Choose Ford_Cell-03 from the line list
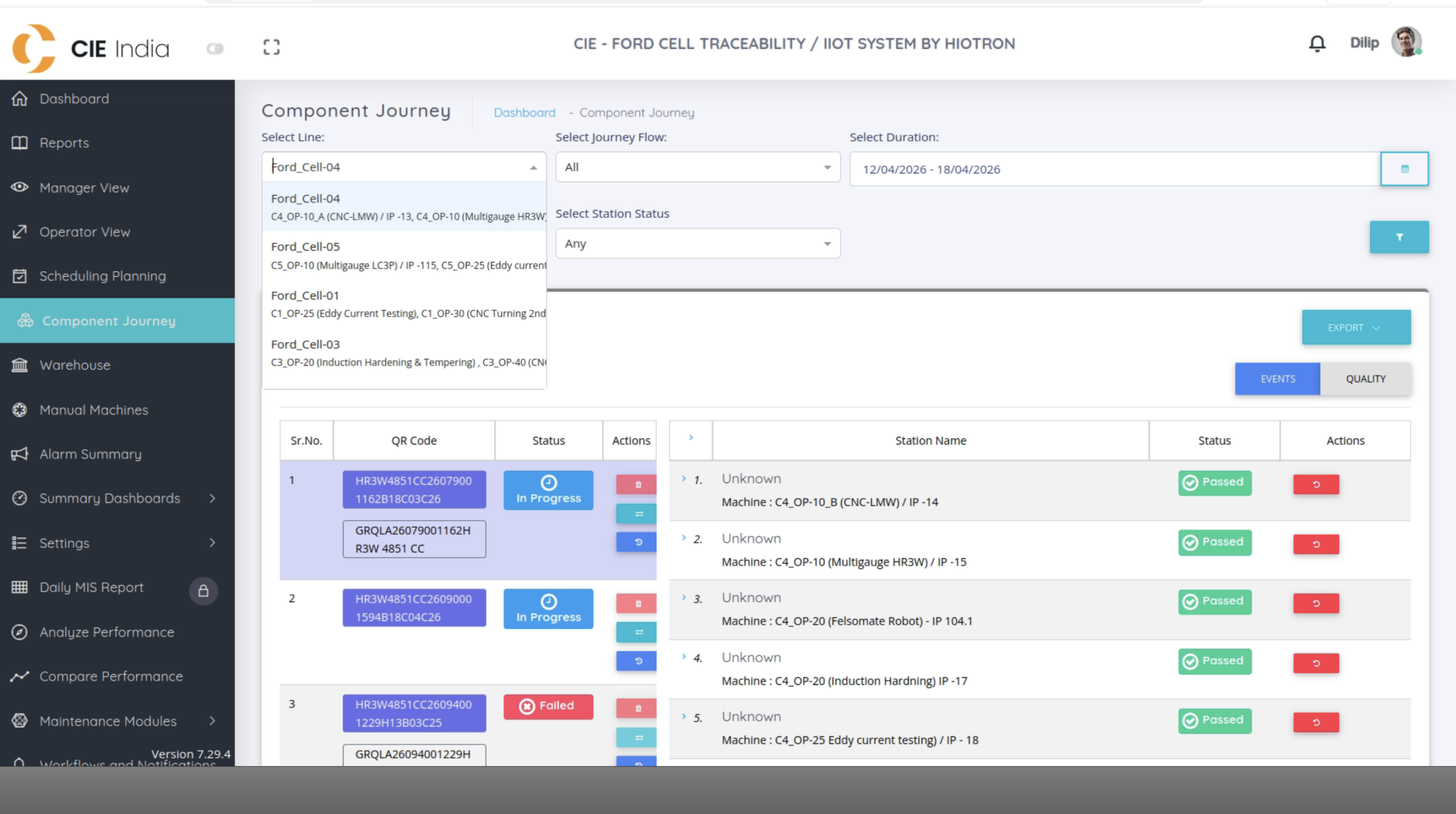1456x814 pixels. [x=404, y=353]
